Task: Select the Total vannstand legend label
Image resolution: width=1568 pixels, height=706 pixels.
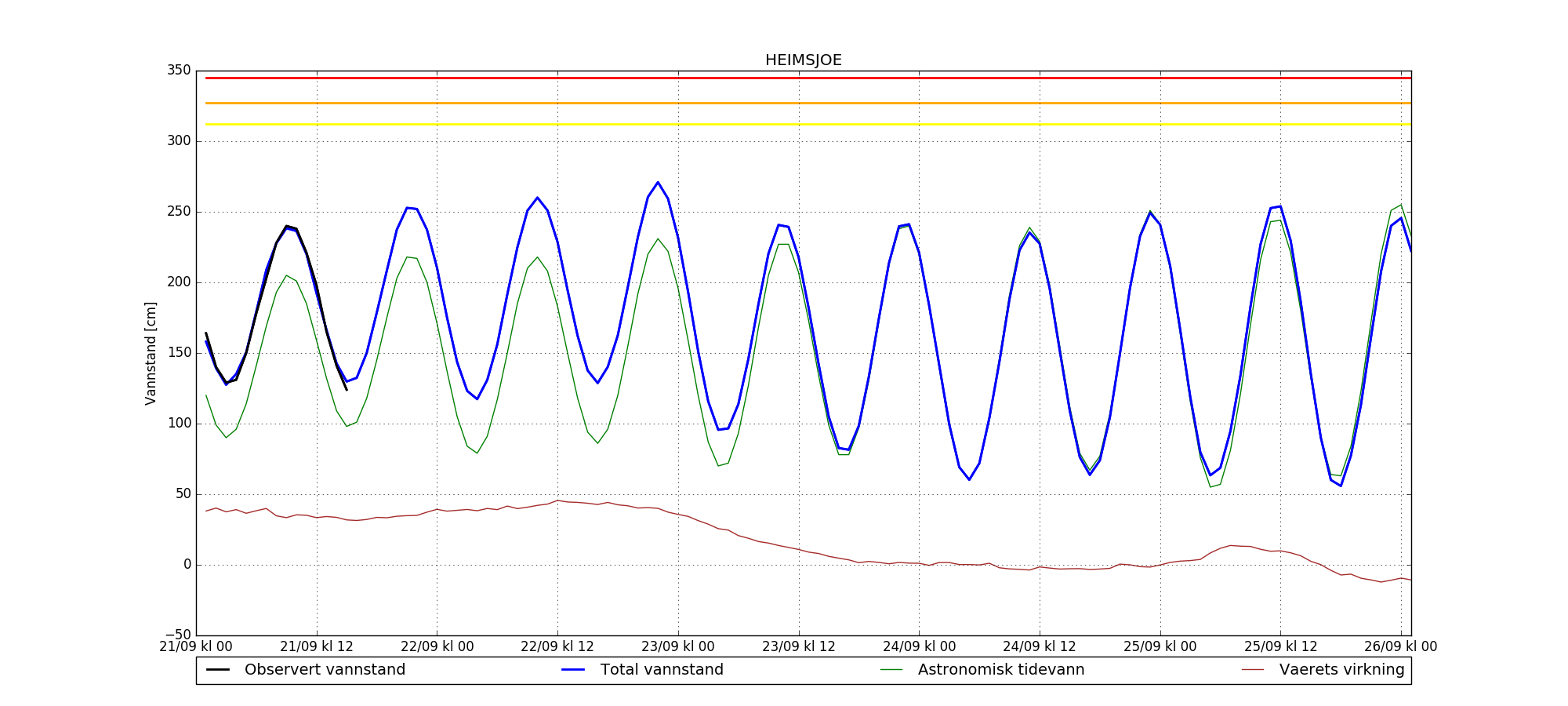Action: coord(662,670)
